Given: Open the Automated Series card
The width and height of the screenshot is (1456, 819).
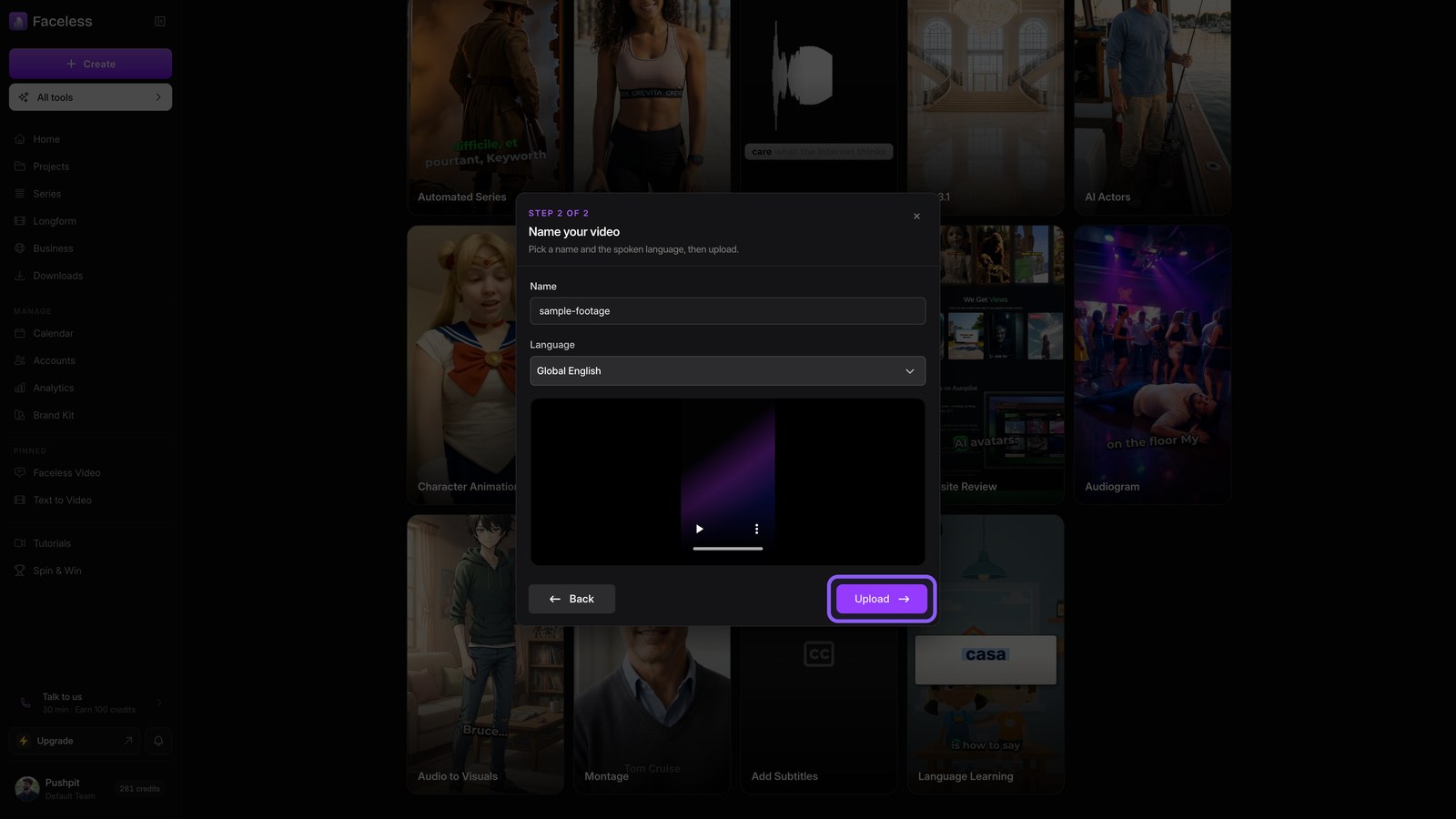Looking at the screenshot, I should pyautogui.click(x=485, y=107).
